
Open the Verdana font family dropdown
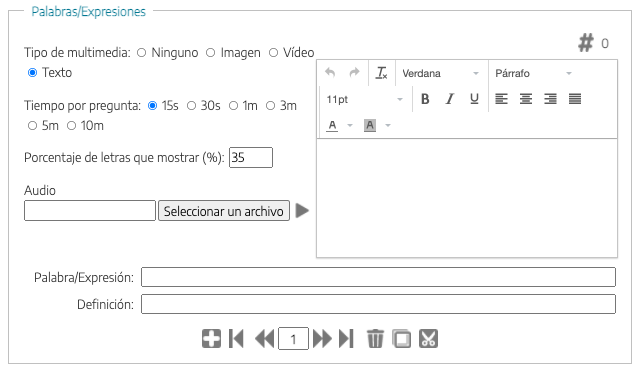(x=441, y=73)
